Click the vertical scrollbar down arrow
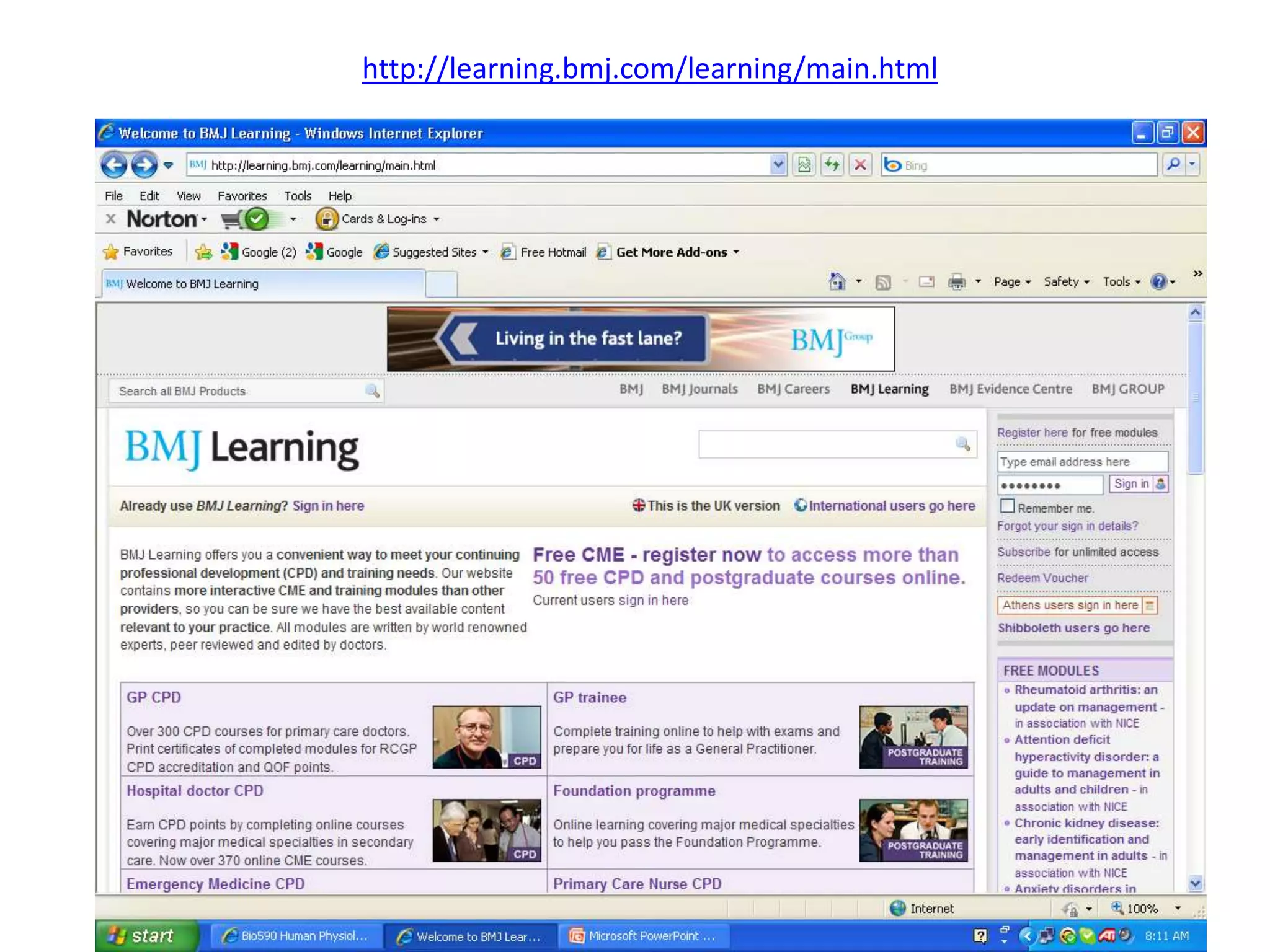This screenshot has height=952, width=1270. (x=1196, y=883)
